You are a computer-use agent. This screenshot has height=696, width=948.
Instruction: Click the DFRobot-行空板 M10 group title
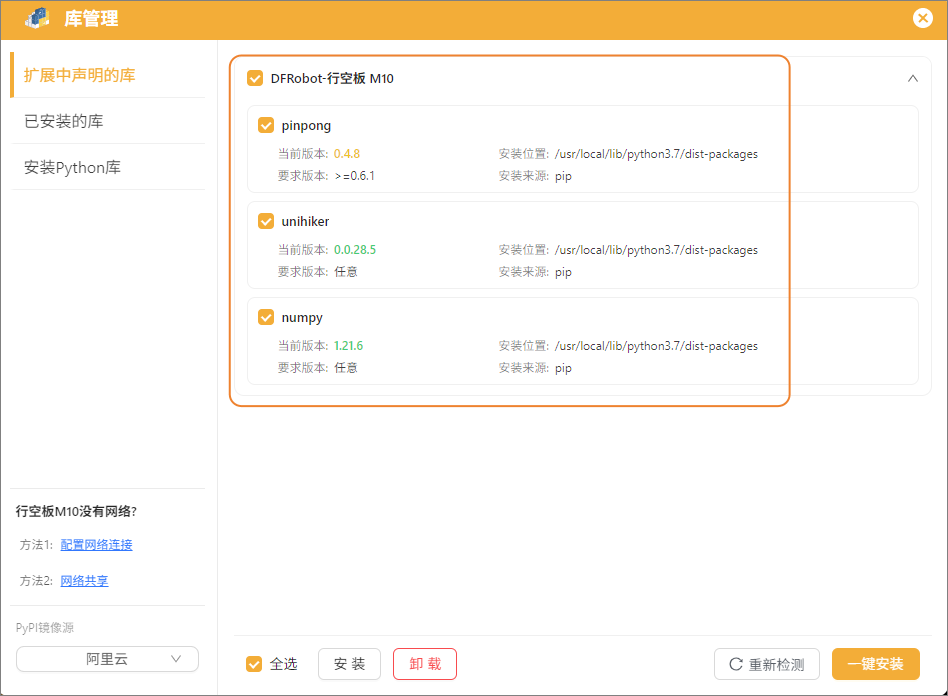coord(332,79)
